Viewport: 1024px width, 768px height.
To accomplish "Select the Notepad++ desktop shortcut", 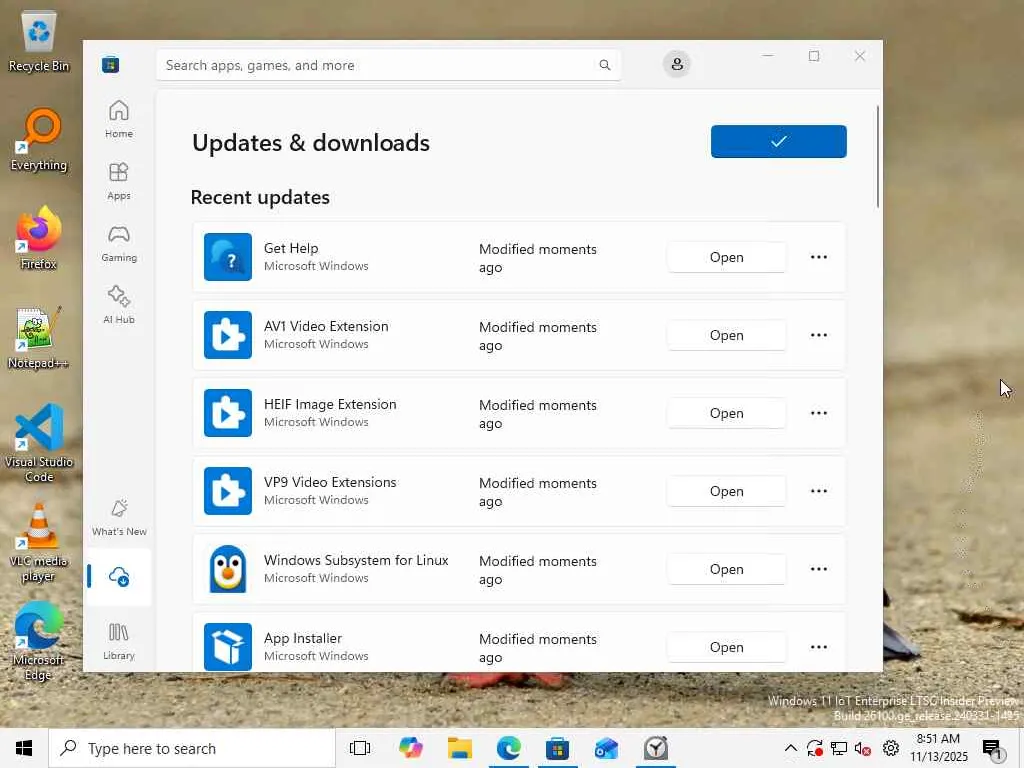I will (x=39, y=338).
